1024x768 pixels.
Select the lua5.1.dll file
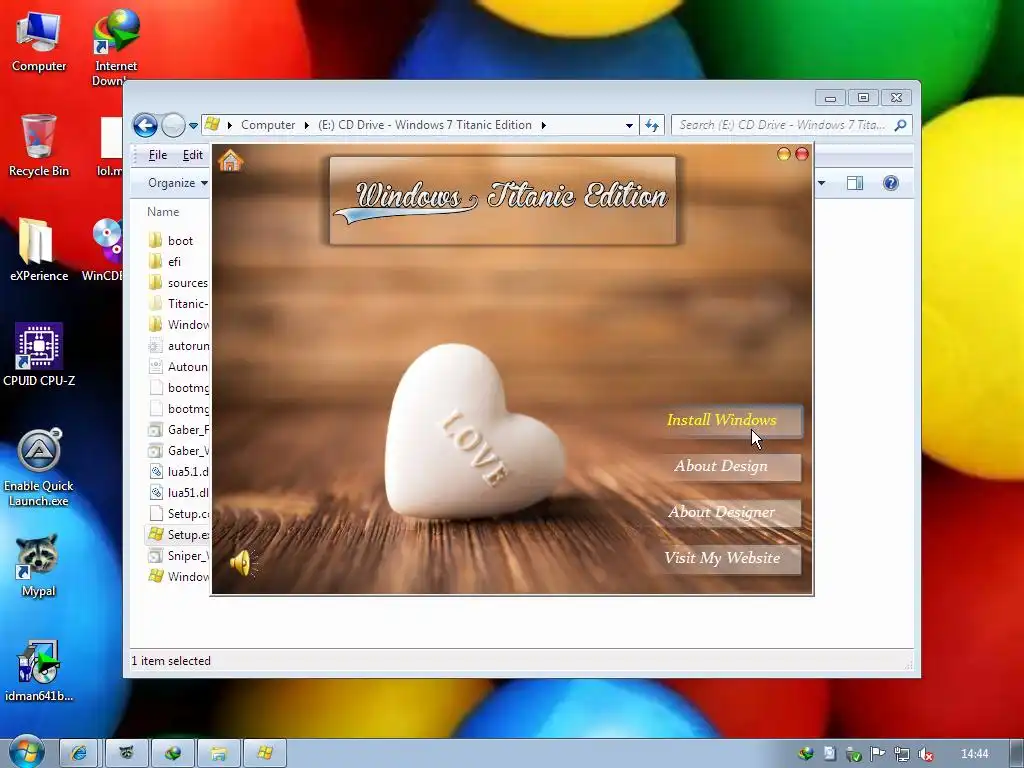click(177, 472)
